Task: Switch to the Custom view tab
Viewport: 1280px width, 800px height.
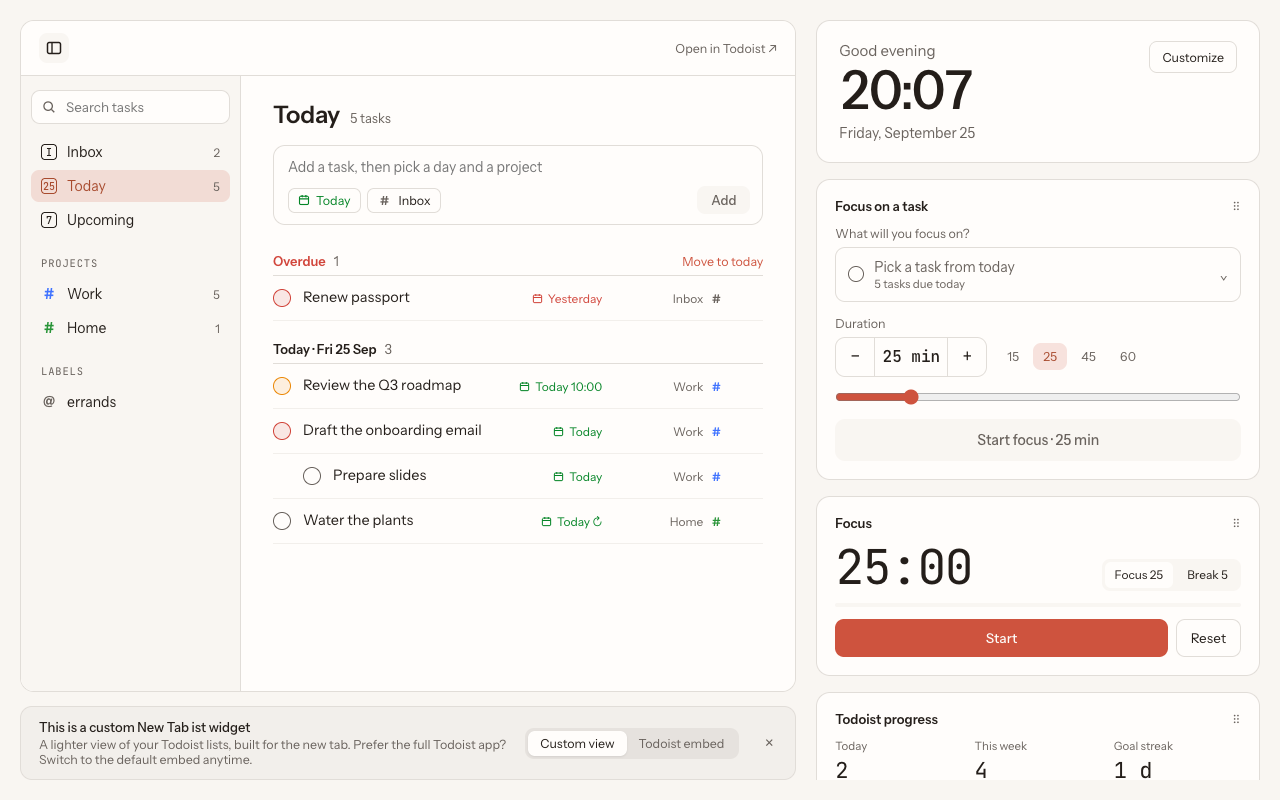Action: [x=577, y=743]
